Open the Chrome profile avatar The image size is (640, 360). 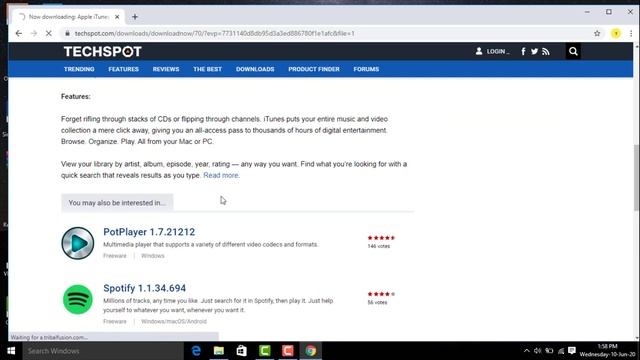[x=616, y=33]
